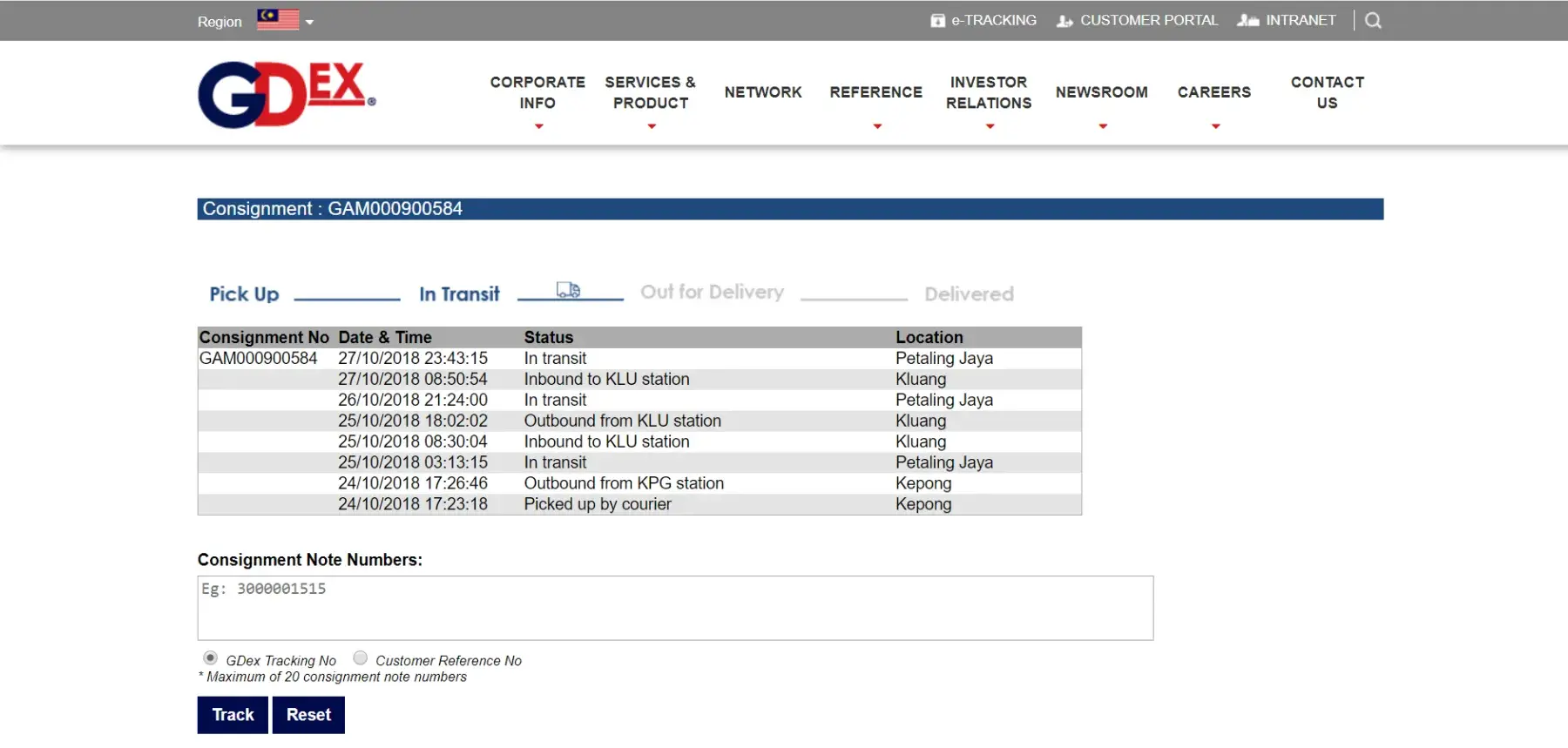Screen dimensions: 1568x748
Task: Open the site search magnifier icon
Action: coord(1373,20)
